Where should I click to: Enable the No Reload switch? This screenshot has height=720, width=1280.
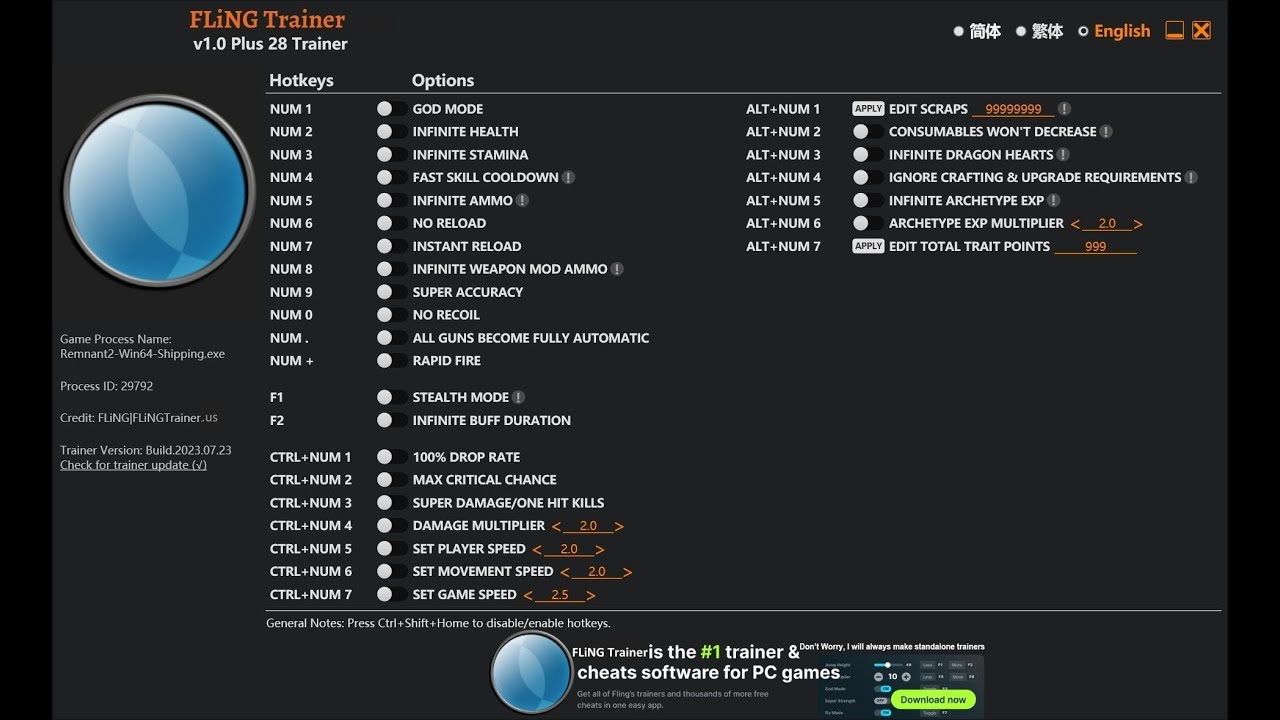tap(392, 223)
